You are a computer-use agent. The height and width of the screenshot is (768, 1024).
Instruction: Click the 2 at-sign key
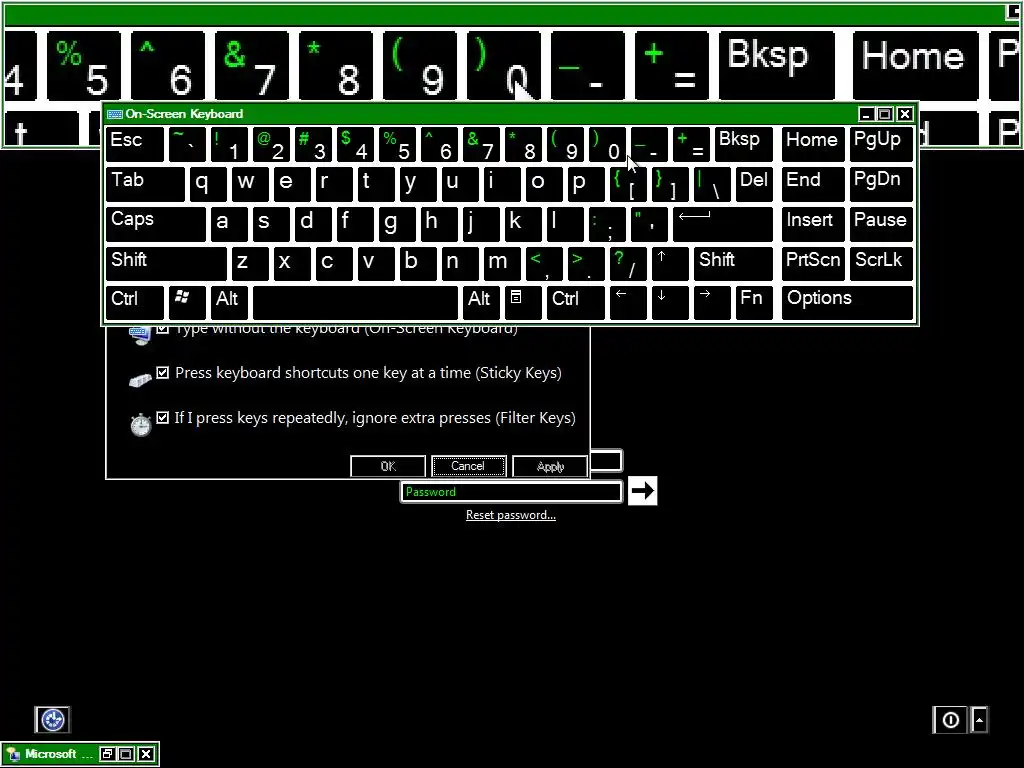point(271,144)
